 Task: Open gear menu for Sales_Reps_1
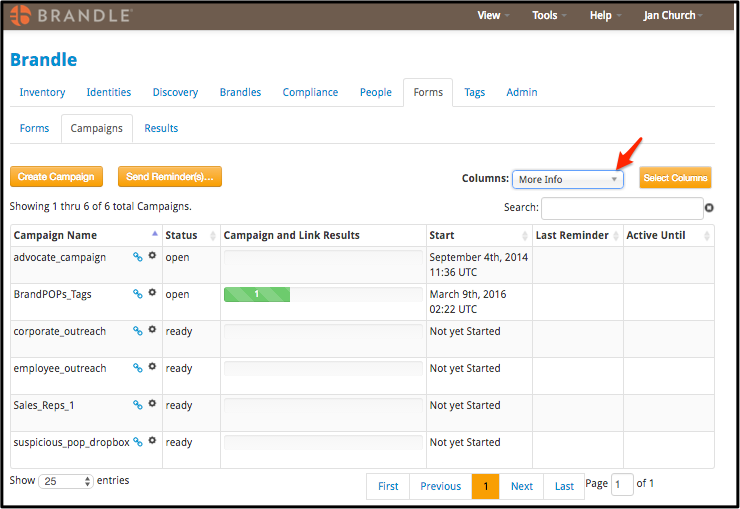152,403
